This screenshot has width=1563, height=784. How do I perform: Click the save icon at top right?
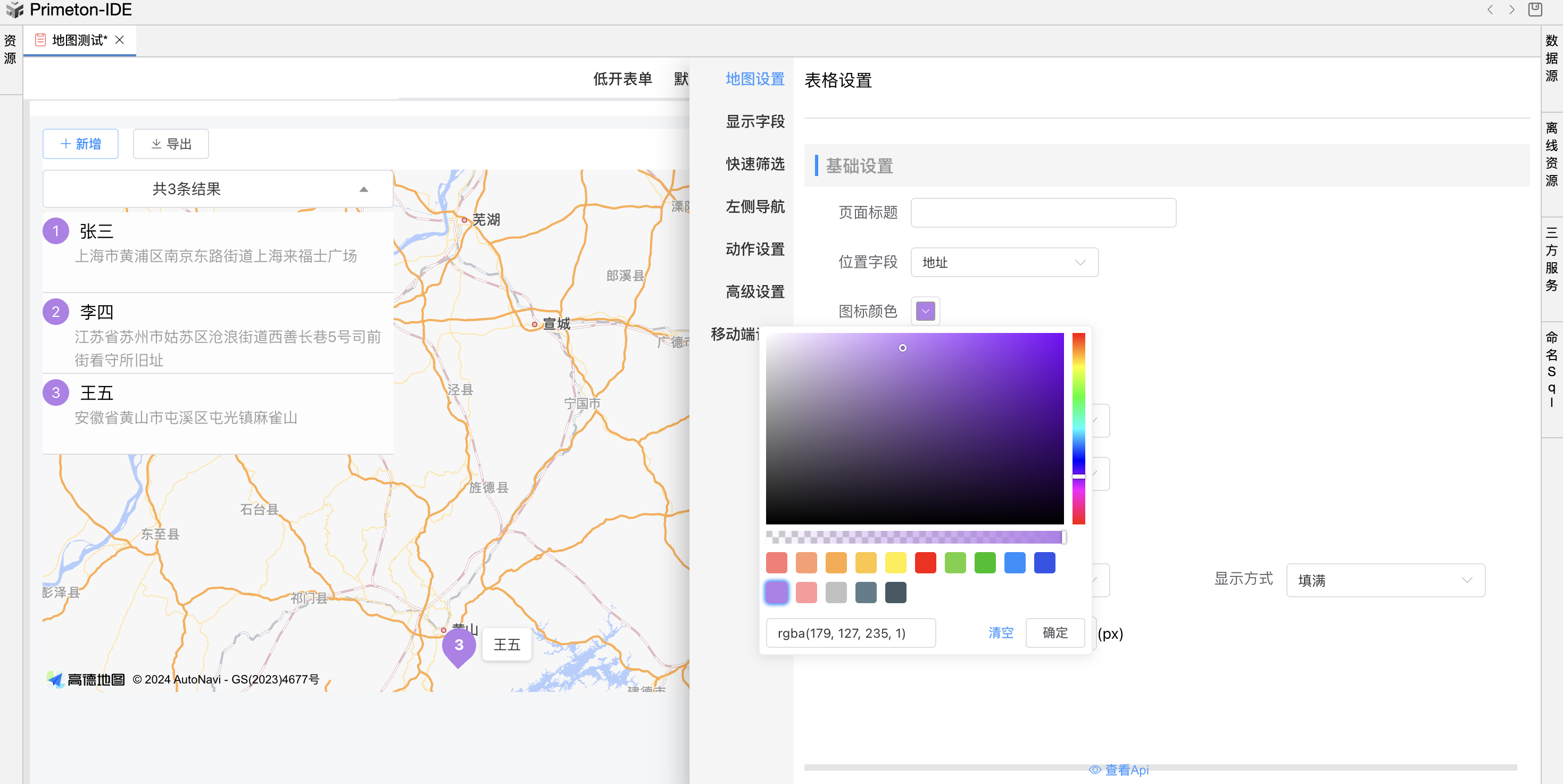(x=1535, y=10)
